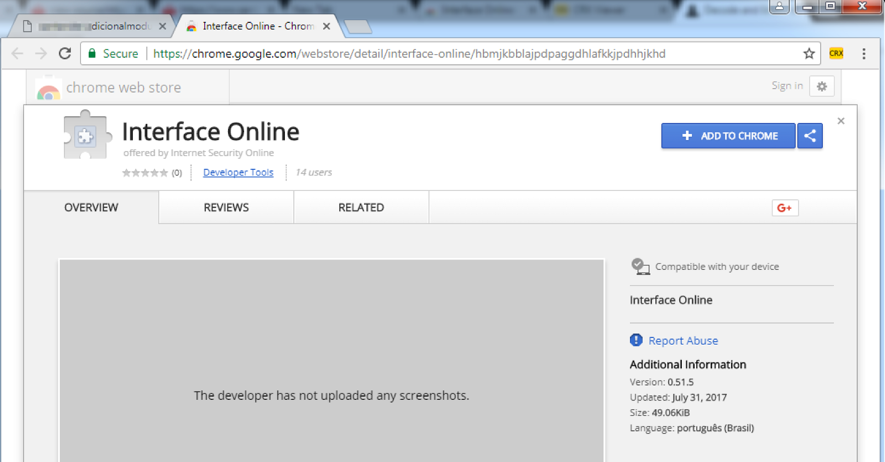Click the back navigation arrow

click(17, 54)
